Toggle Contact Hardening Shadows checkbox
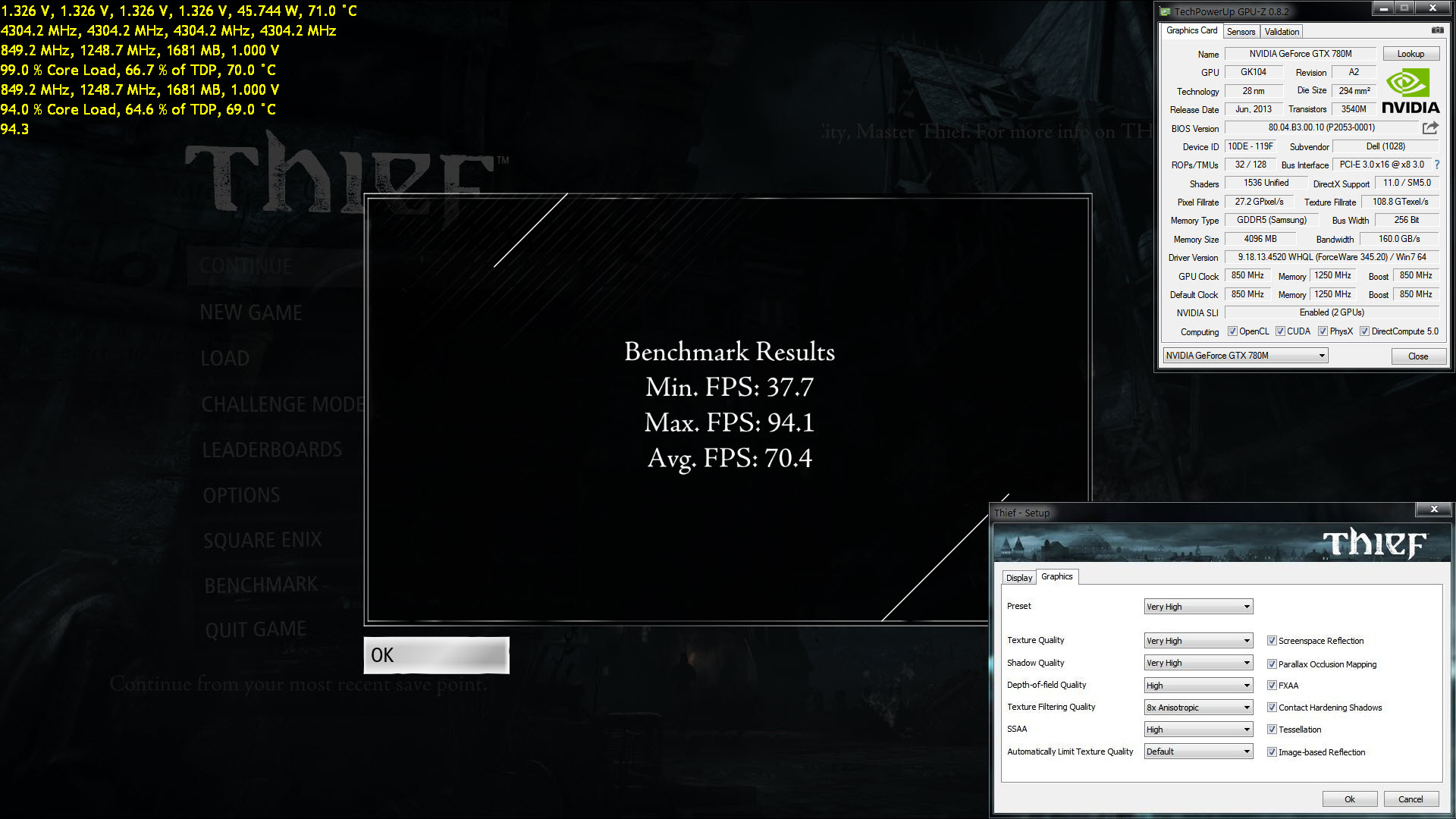 tap(1272, 708)
